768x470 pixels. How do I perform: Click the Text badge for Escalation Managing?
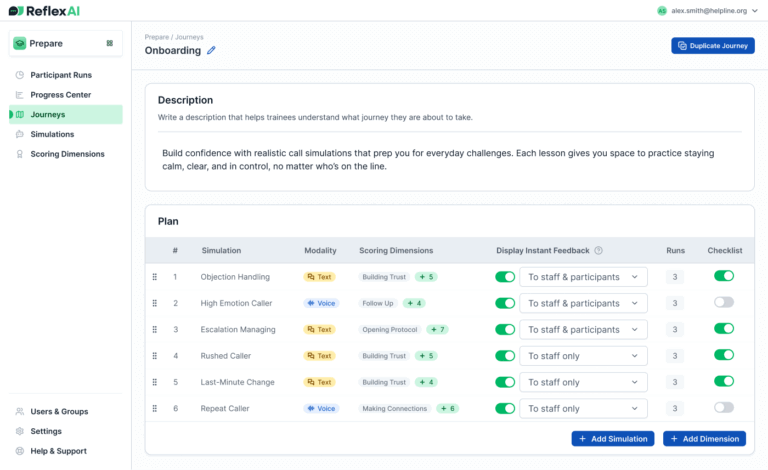click(319, 330)
